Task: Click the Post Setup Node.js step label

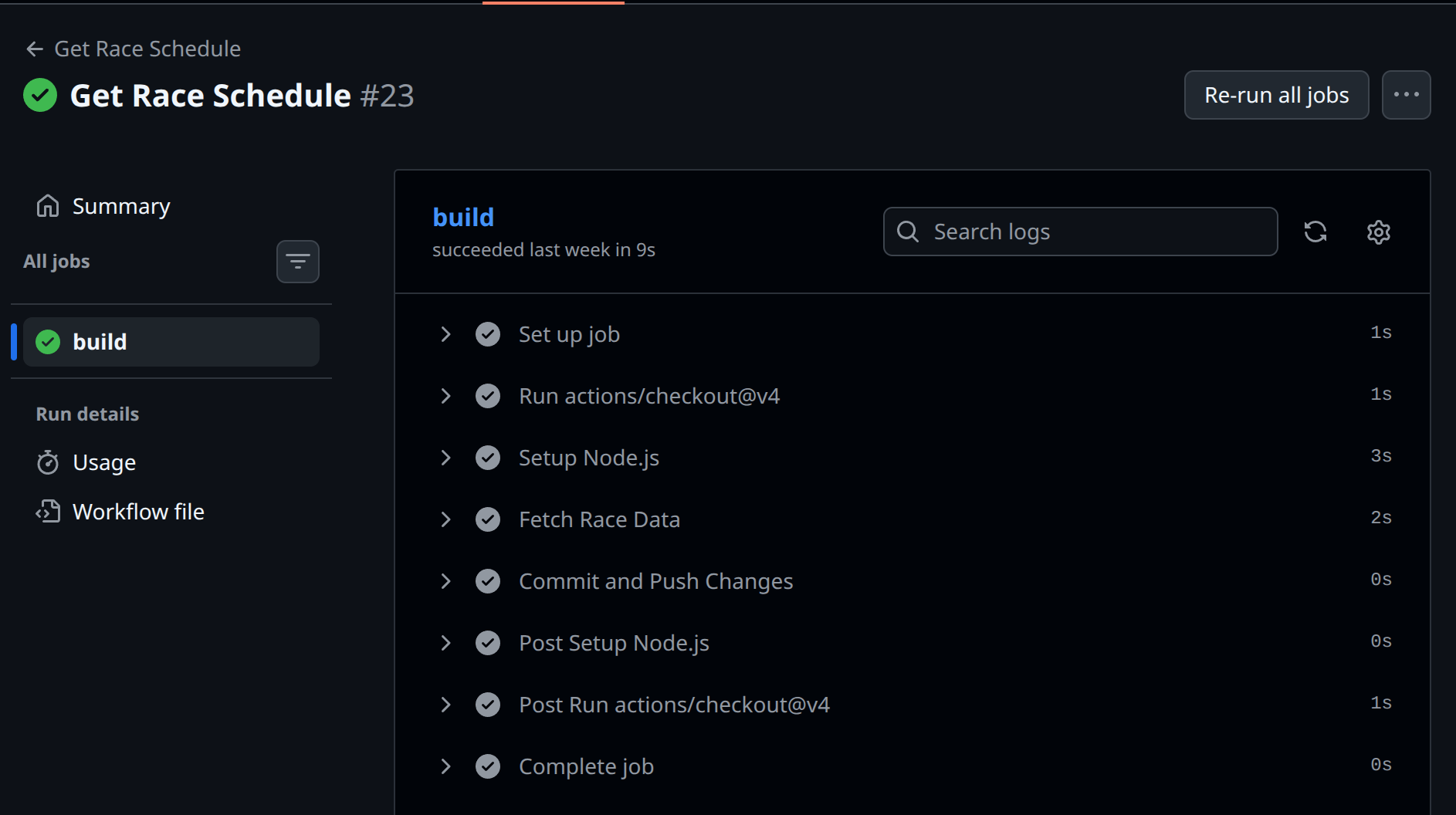Action: (614, 643)
